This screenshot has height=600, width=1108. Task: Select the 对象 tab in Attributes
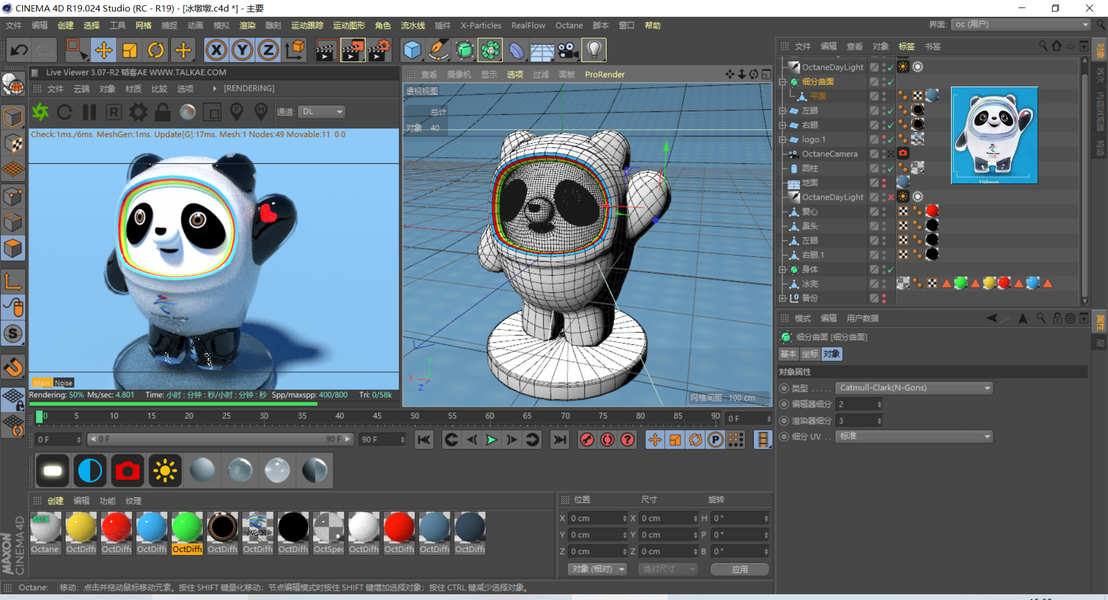point(832,354)
